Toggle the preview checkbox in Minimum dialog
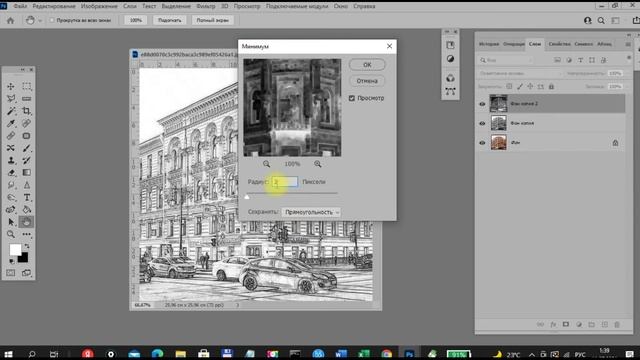 tap(352, 98)
